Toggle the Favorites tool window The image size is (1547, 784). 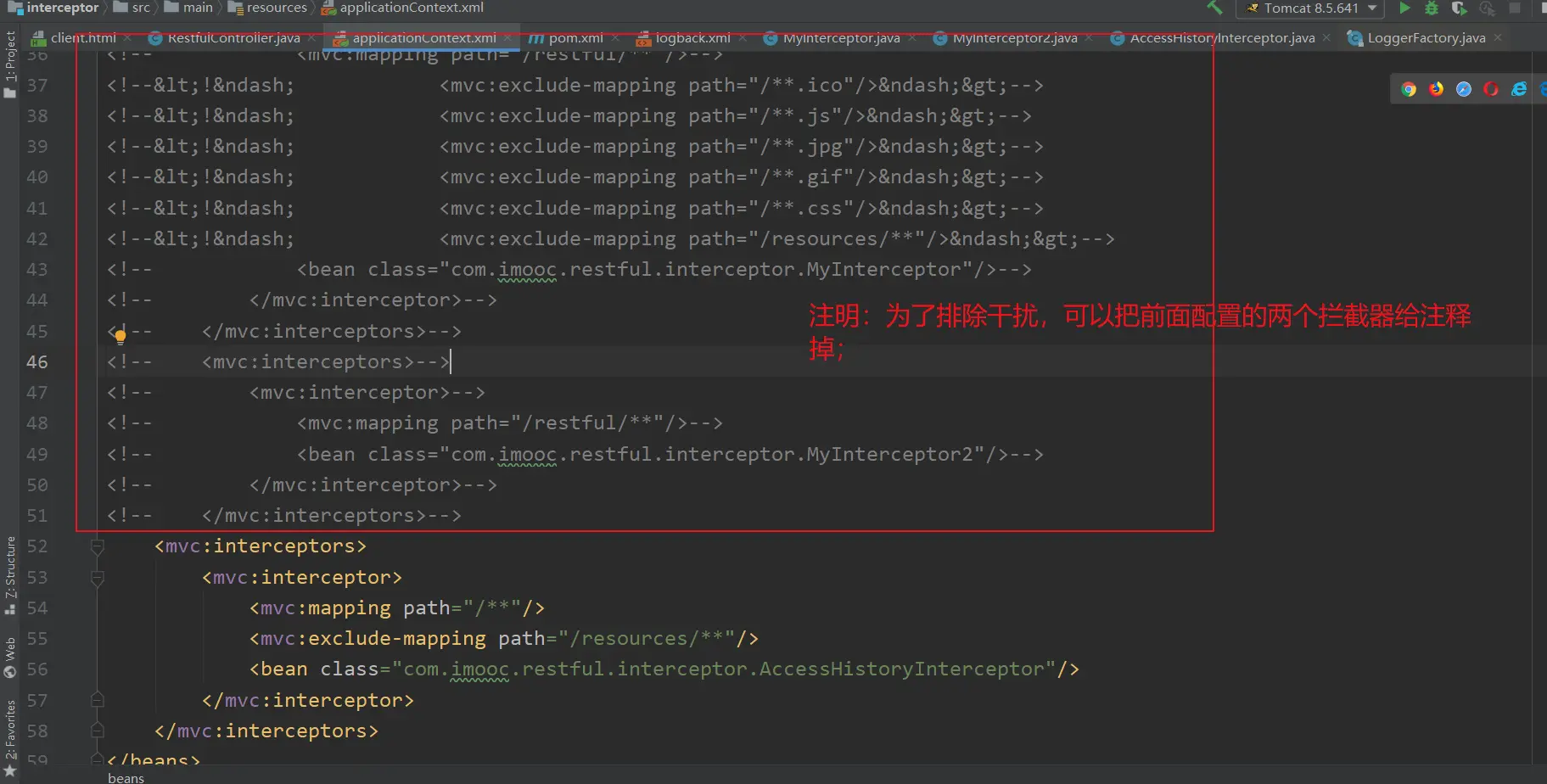[10, 730]
